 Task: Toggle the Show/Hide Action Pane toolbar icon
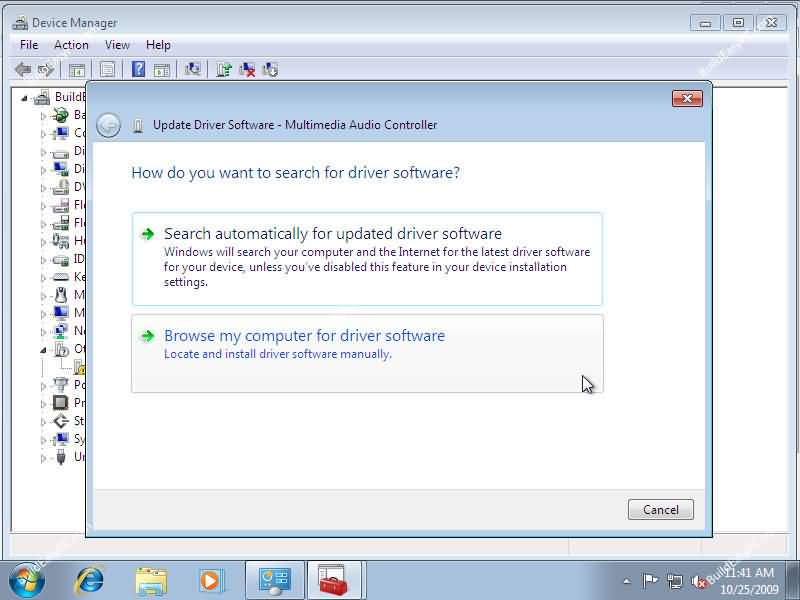161,70
